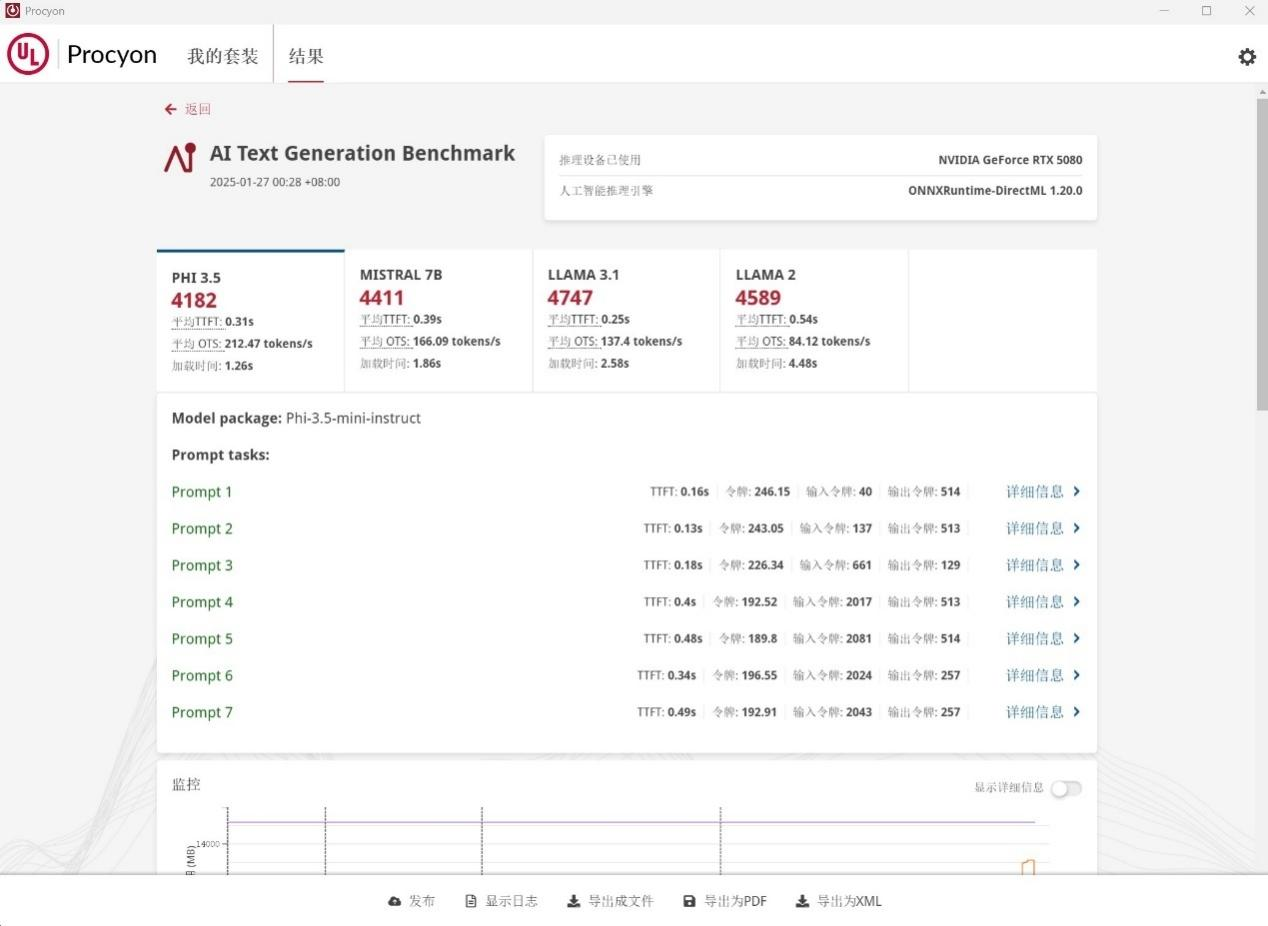Expand Prompt 7 details chevron
This screenshot has width=1268, height=926.
pos(1076,712)
